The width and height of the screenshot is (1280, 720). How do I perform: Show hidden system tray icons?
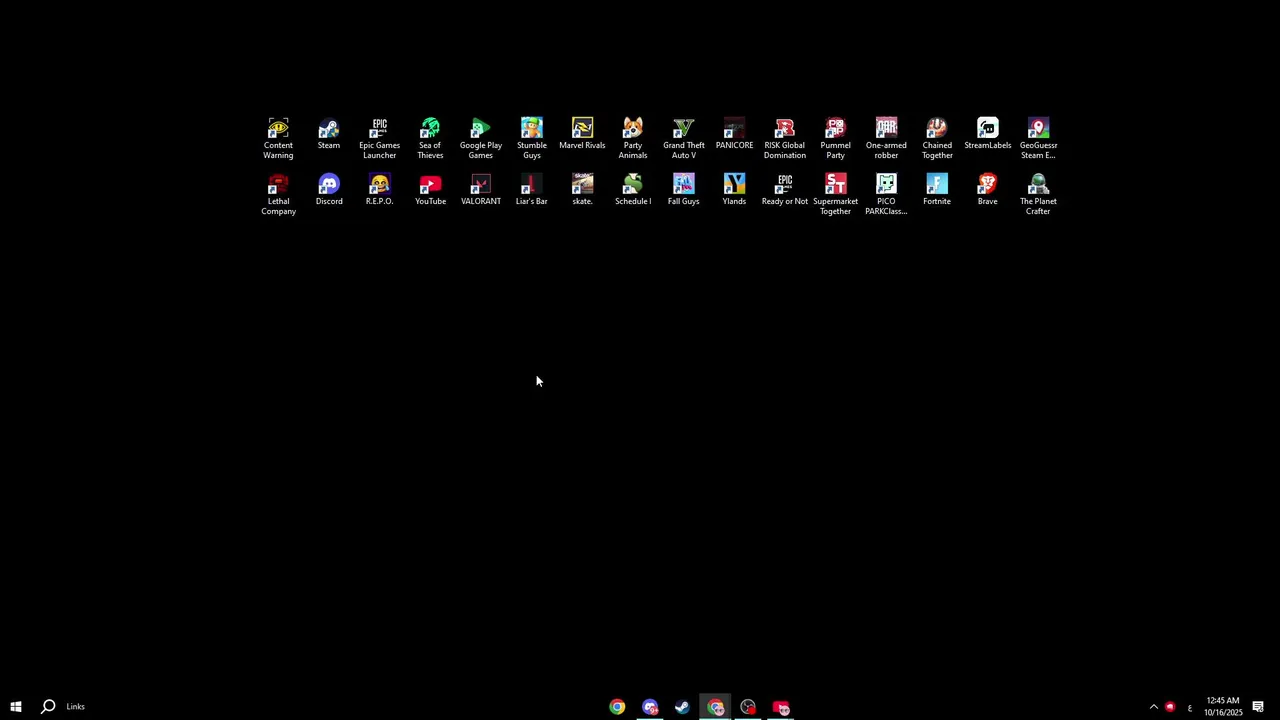[1153, 707]
